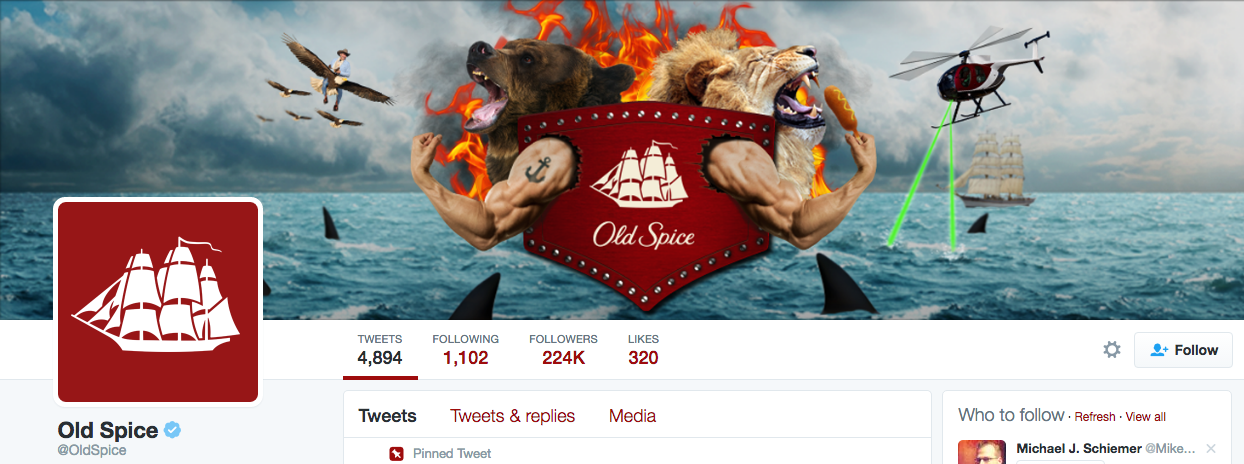Open the Following 1,102 list
Screen dimensions: 1244x464
[466, 349]
